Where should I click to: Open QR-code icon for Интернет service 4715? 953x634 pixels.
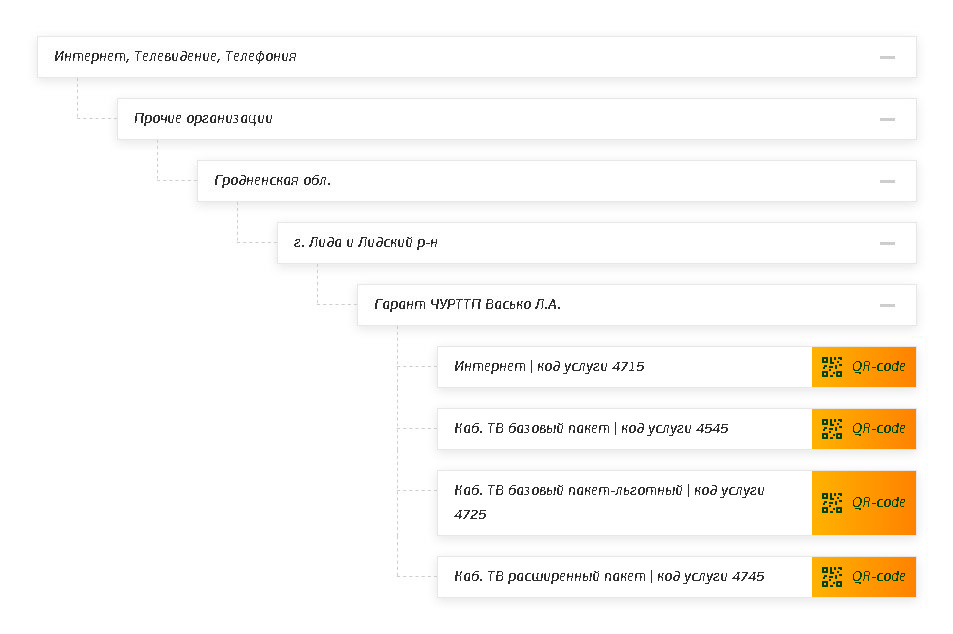pyautogui.click(x=831, y=367)
